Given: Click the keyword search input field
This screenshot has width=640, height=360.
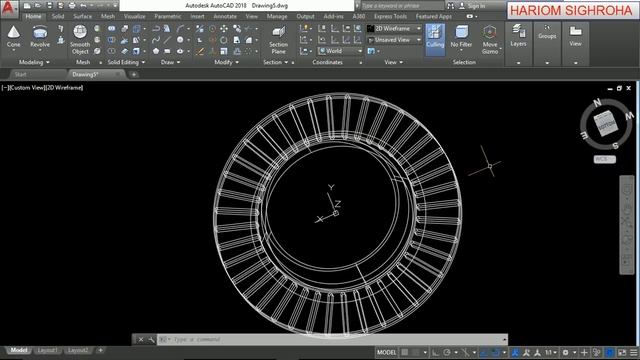Looking at the screenshot, I should pos(402,6).
